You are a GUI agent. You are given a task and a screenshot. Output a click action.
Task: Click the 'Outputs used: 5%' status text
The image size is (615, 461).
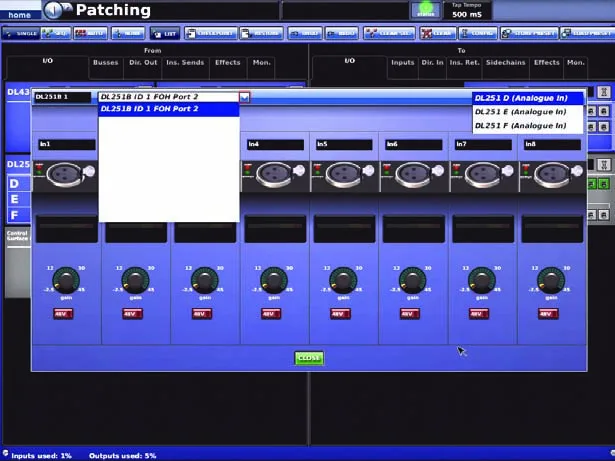(x=122, y=456)
